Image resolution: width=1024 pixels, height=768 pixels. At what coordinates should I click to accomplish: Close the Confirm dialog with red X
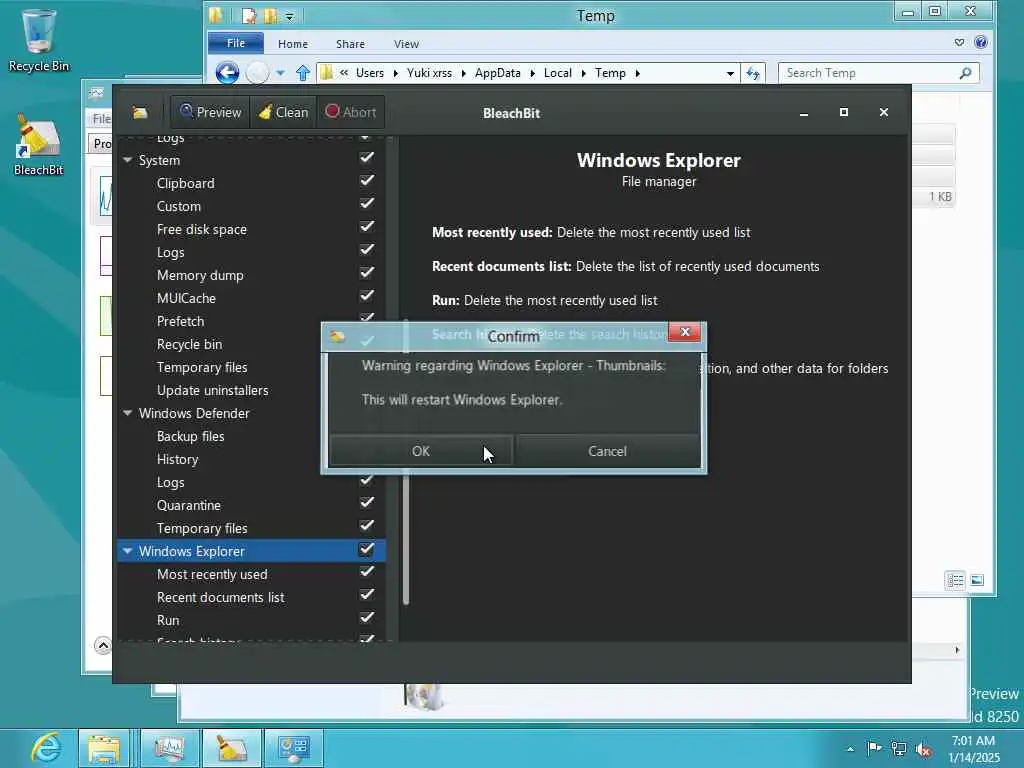coord(684,332)
